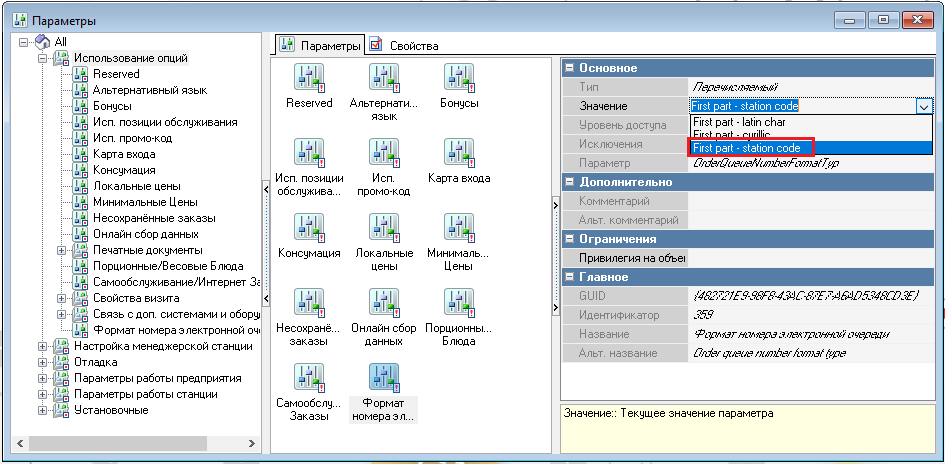
Task: Switch to the Свойства tab
Action: [x=404, y=46]
